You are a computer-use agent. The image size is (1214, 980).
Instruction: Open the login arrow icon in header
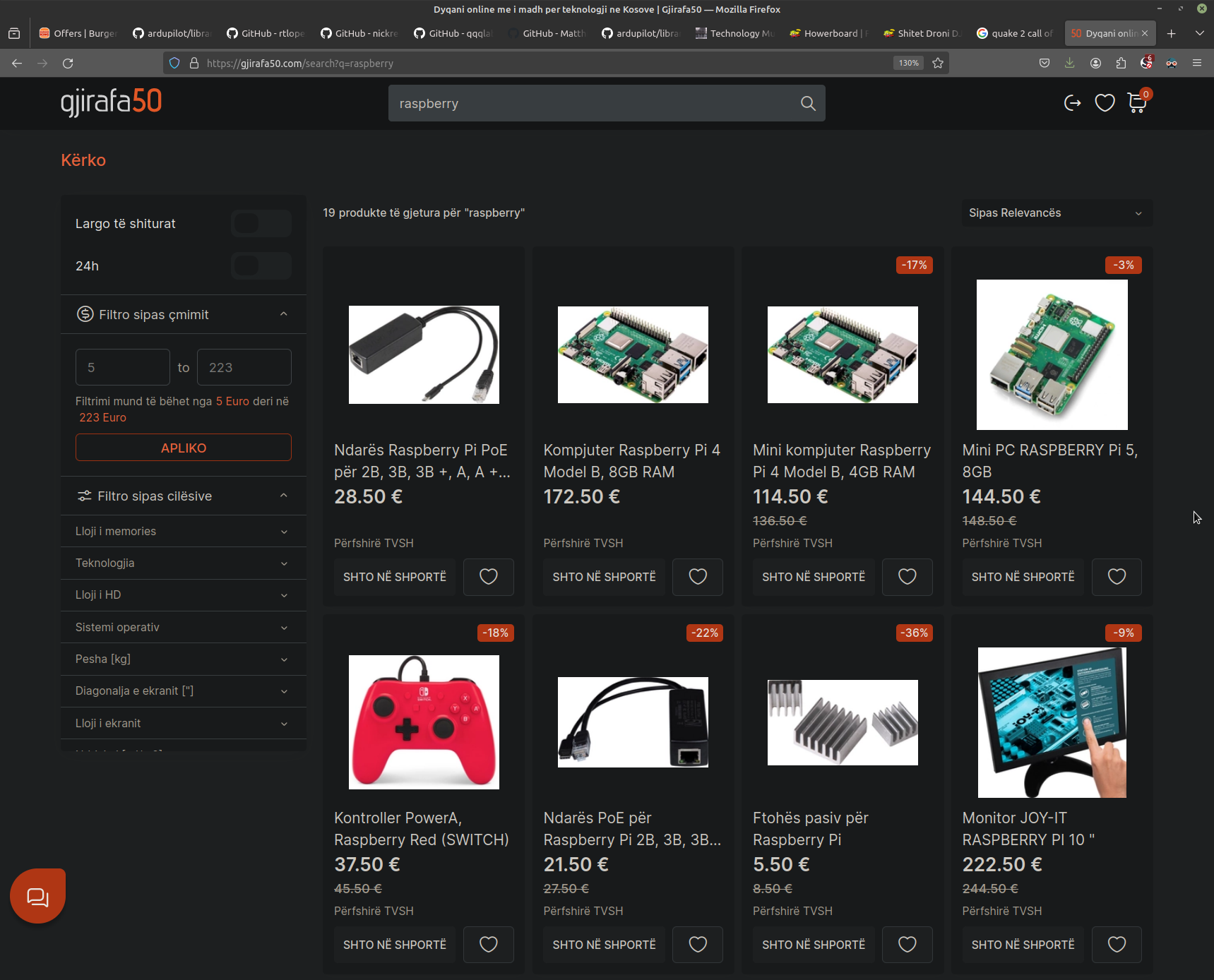(1072, 103)
